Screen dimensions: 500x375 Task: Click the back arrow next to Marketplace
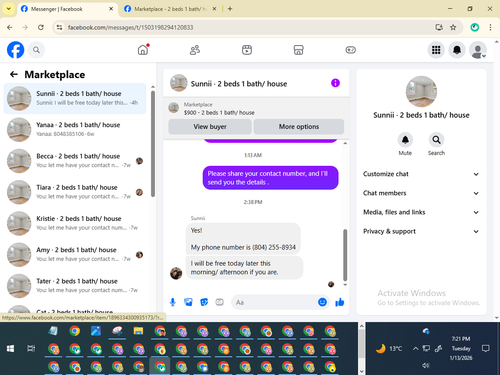[14, 74]
